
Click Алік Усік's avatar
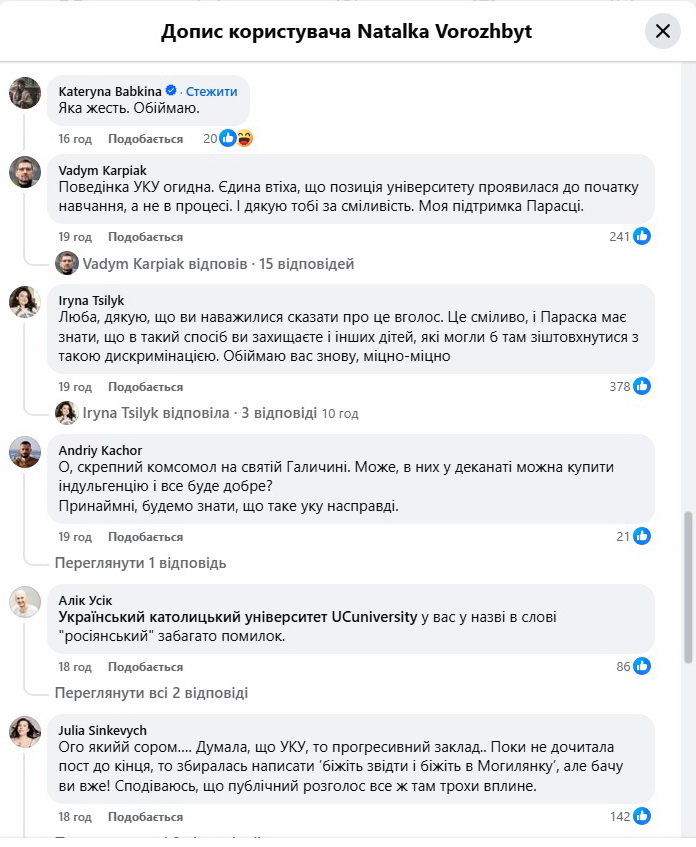pyautogui.click(x=25, y=602)
